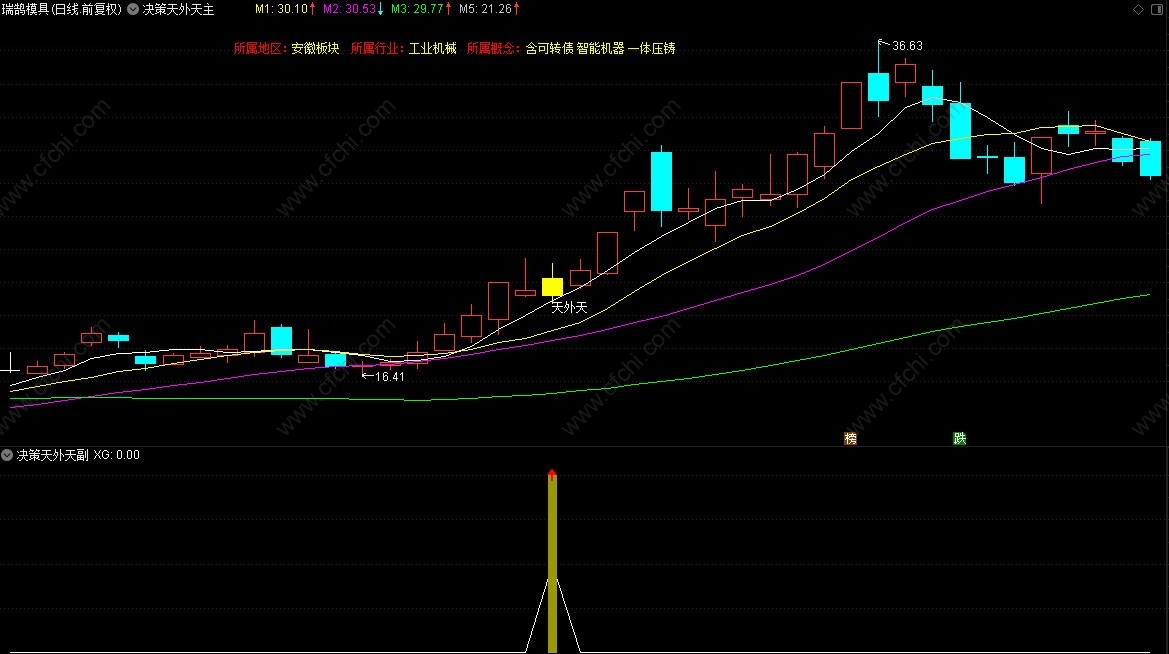
Task: Click the 智能机器 concept label
Action: pyautogui.click(x=600, y=48)
